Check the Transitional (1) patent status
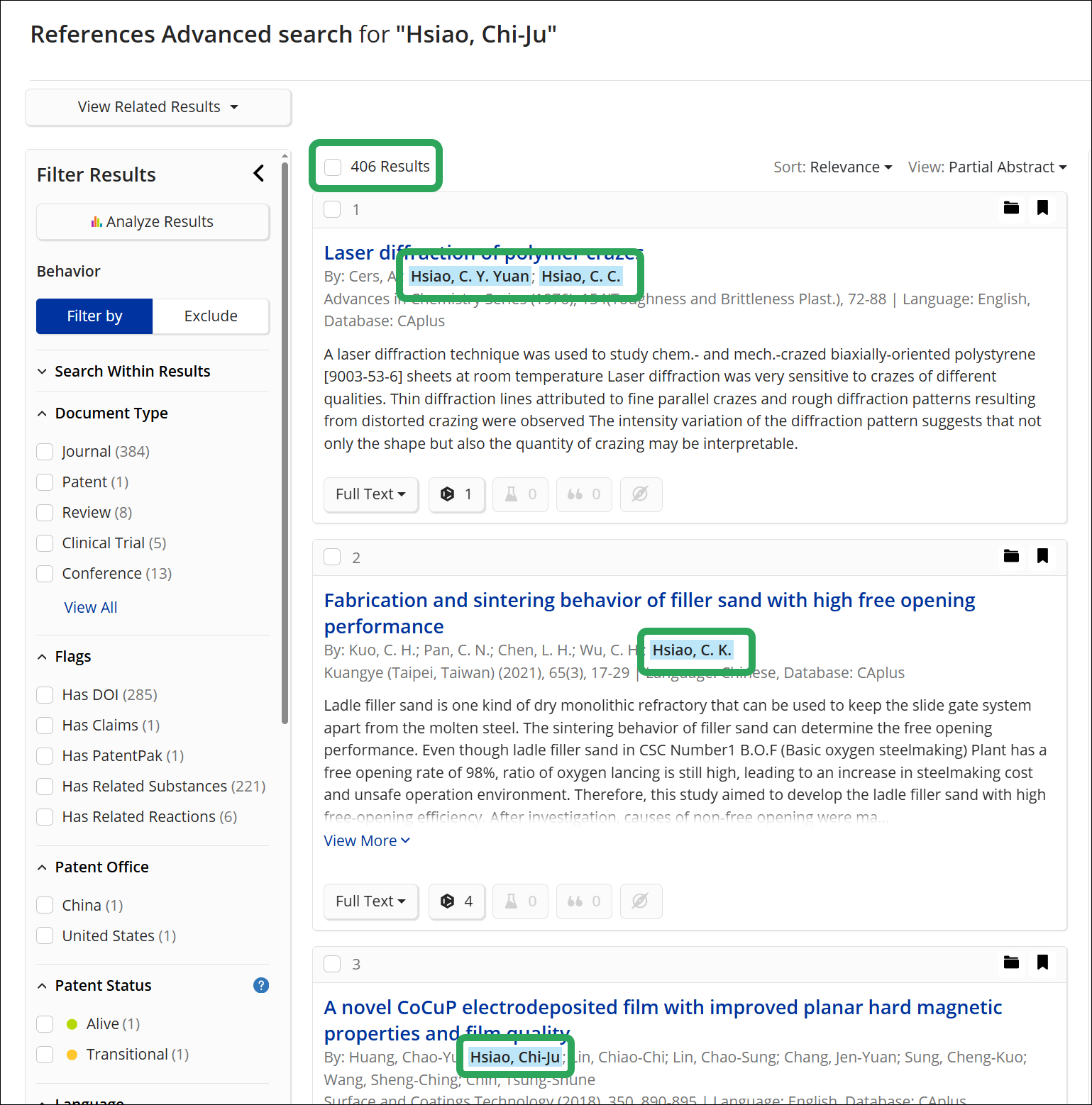1092x1105 pixels. pos(45,1055)
